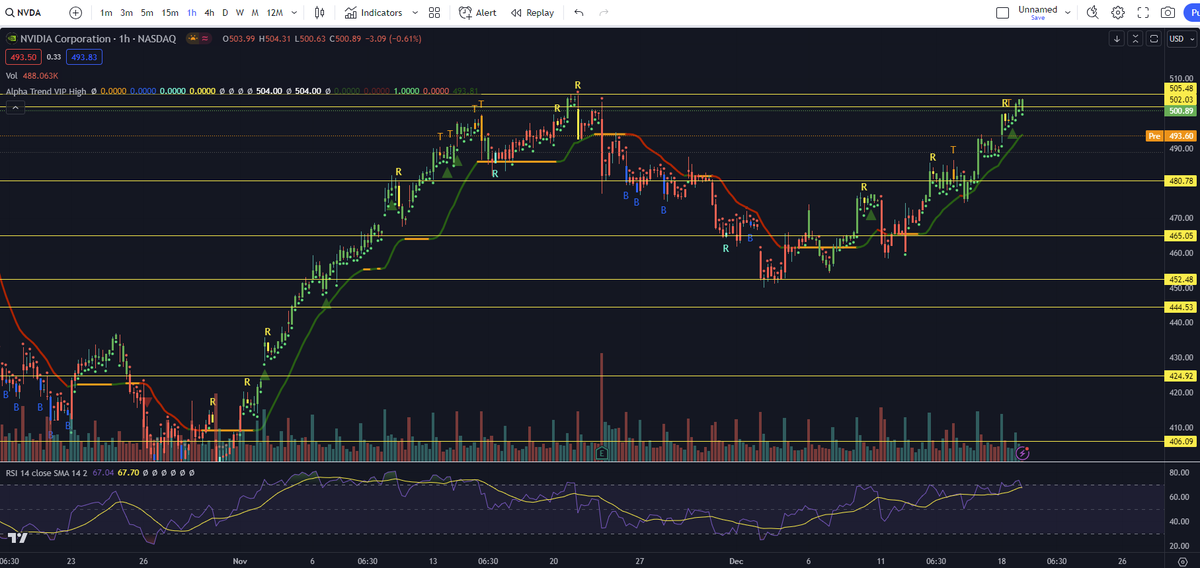1200x568 pixels.
Task: Click the 424.92 price level label
Action: point(1181,376)
